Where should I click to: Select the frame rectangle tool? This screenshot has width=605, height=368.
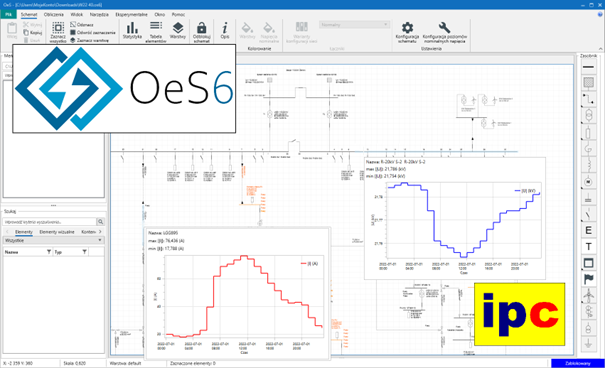pyautogui.click(x=588, y=263)
